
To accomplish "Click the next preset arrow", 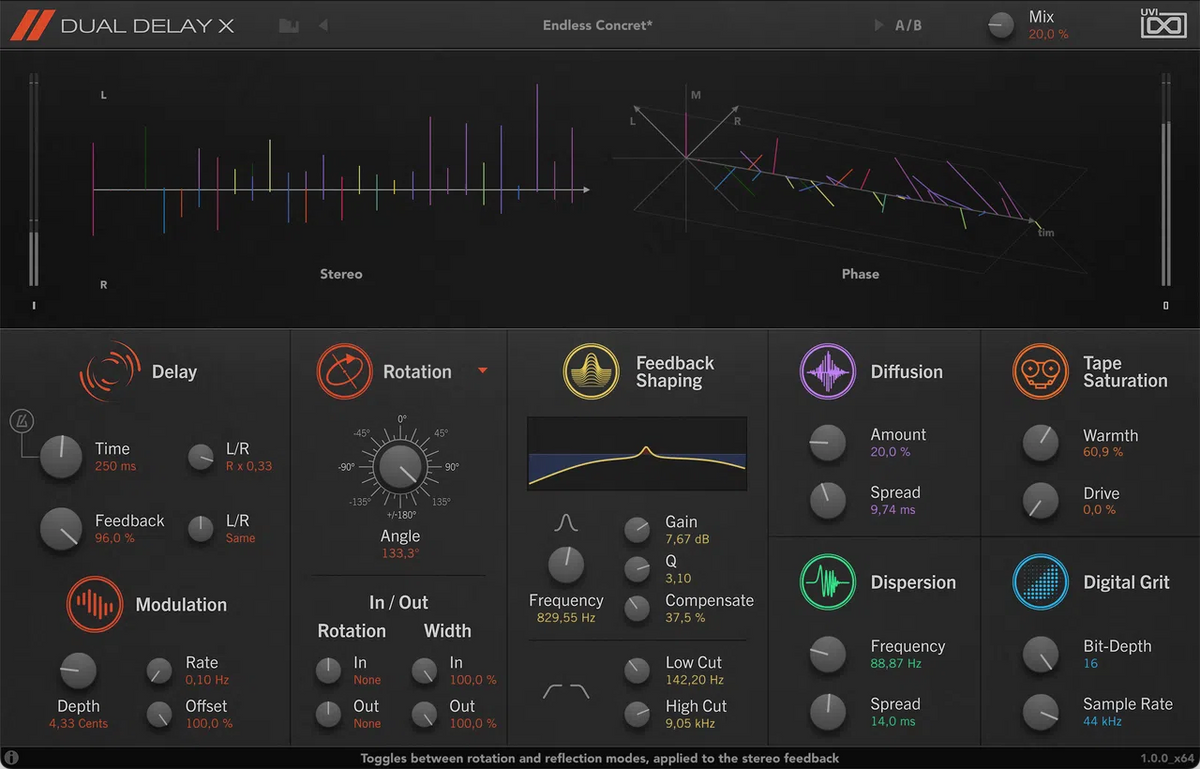I will (878, 25).
